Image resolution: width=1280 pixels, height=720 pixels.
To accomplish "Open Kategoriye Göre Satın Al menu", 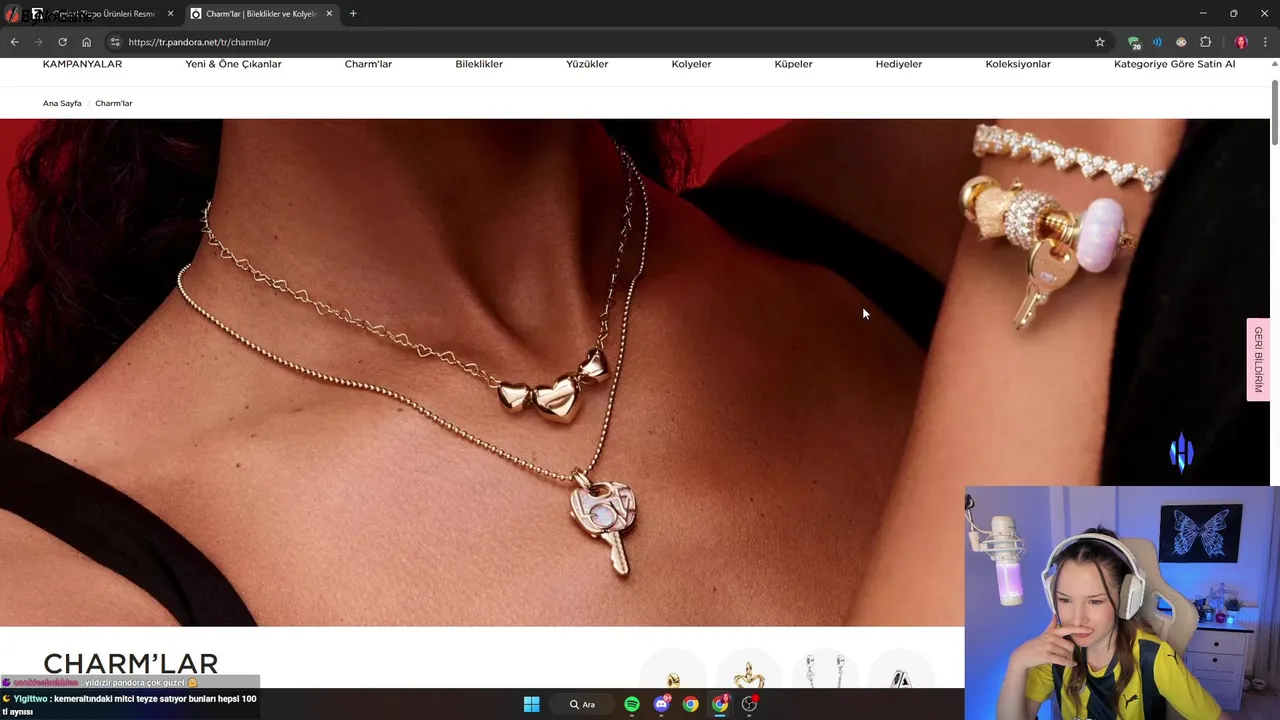I will coord(1174,64).
